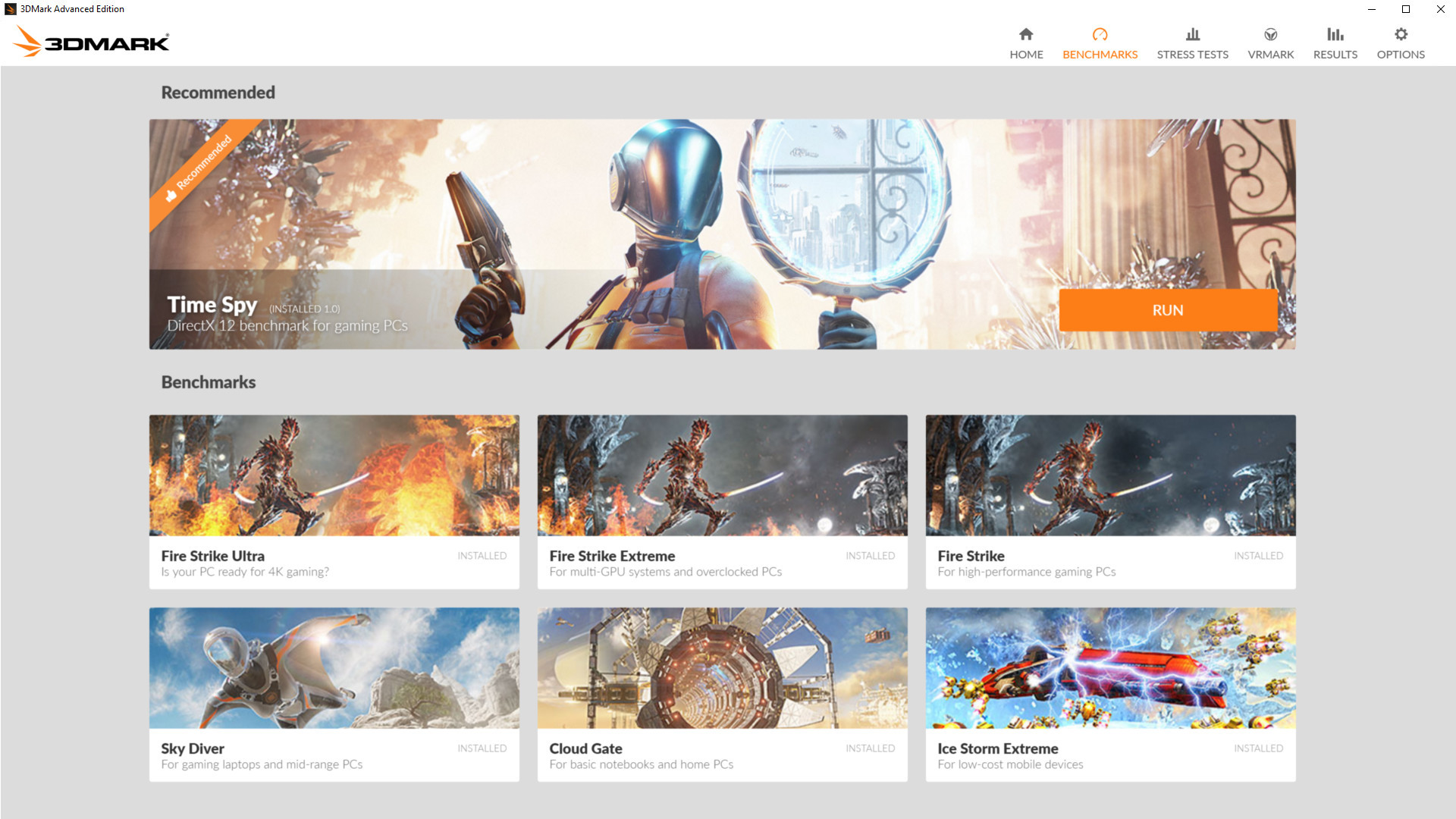
Task: Open the Sky Diver thumbnail
Action: (334, 668)
